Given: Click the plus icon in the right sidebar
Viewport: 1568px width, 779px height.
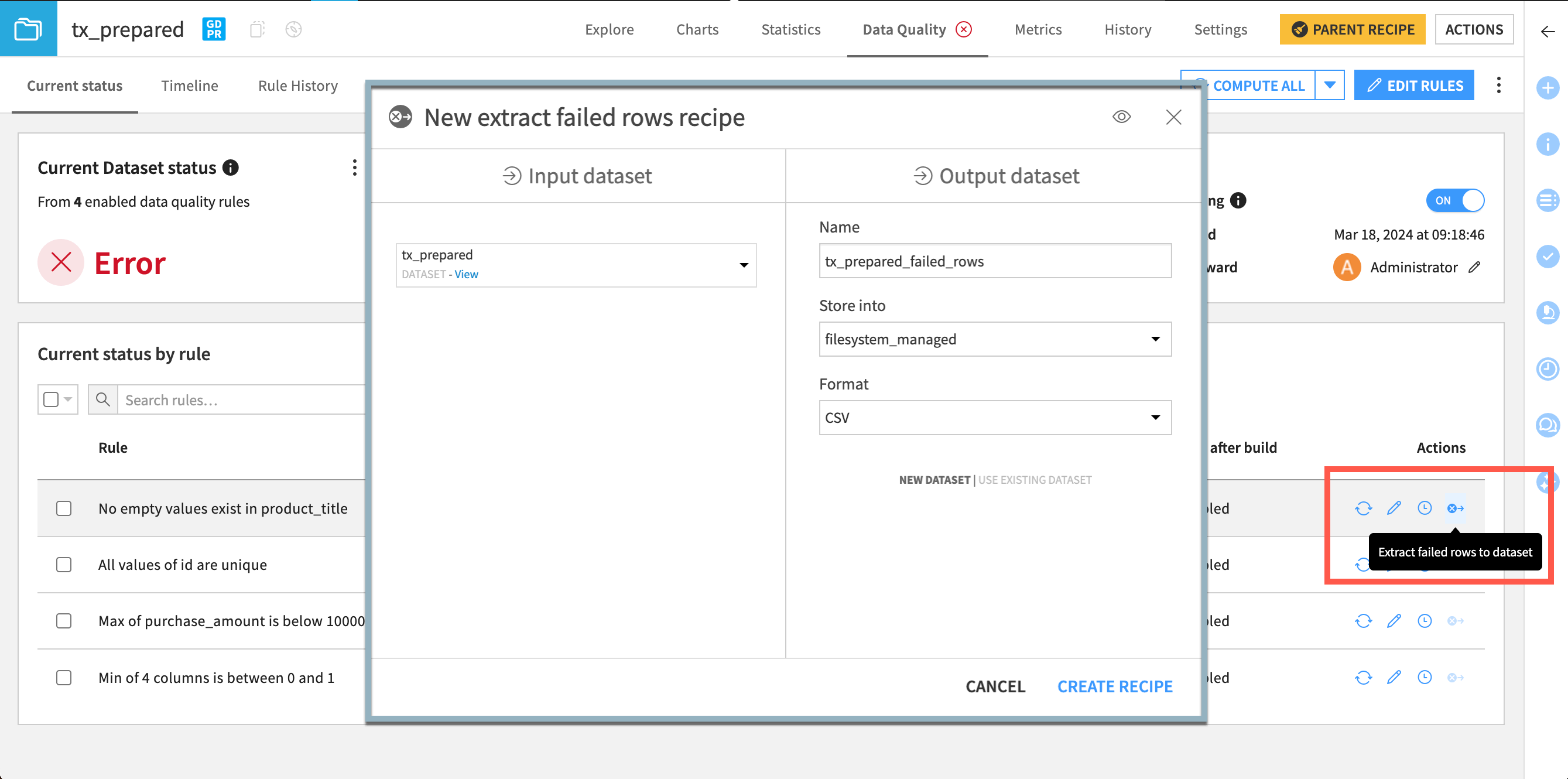Looking at the screenshot, I should tap(1548, 88).
